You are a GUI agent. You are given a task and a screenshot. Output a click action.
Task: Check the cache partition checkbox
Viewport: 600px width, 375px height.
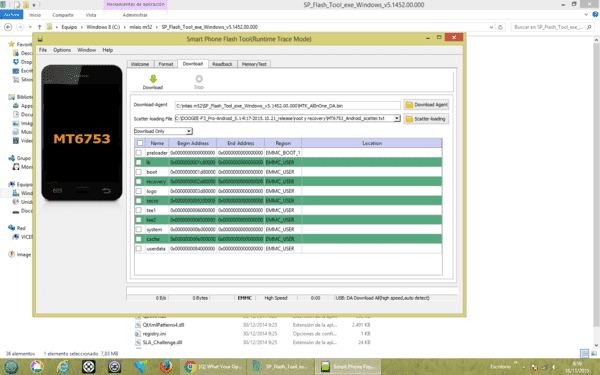[x=139, y=239]
